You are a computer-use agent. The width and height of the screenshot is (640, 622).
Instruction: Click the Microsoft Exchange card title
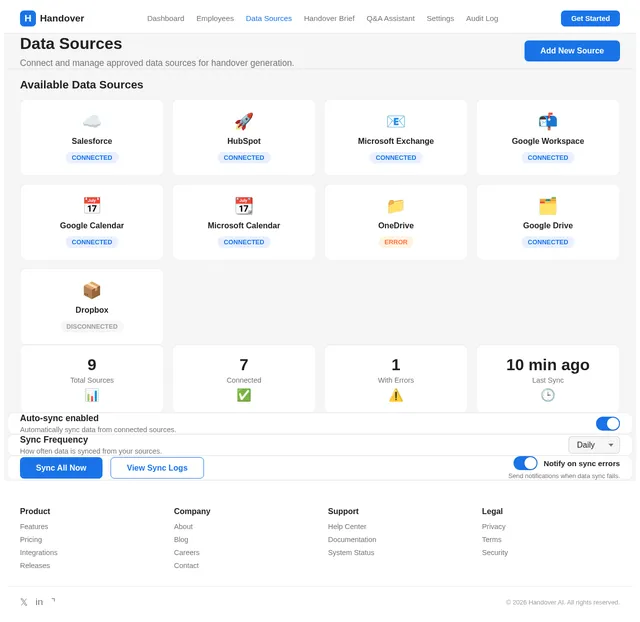pyautogui.click(x=396, y=141)
